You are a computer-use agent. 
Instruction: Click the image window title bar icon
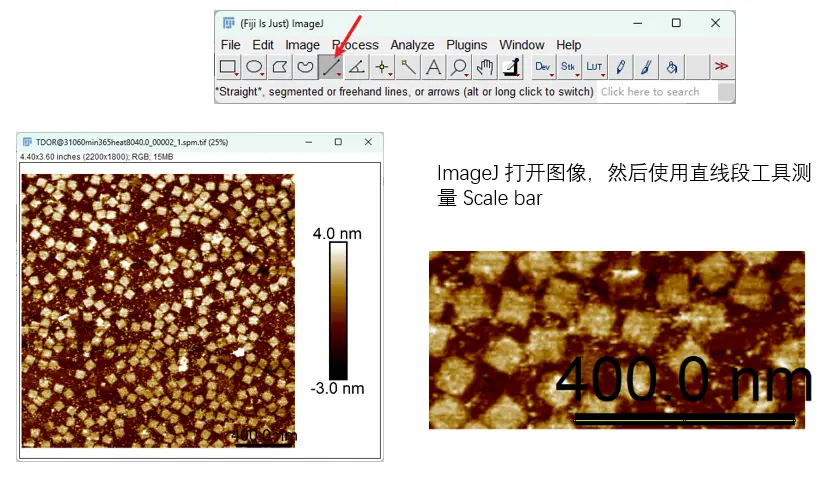[x=27, y=142]
